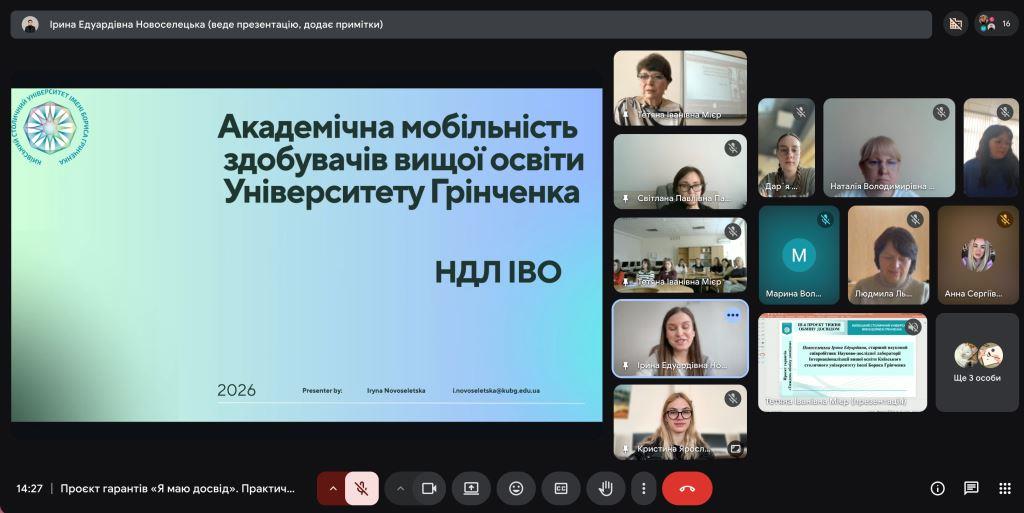Click mute indicator on Анна Сергіїв tile
The height and width of the screenshot is (513, 1024).
[1005, 219]
